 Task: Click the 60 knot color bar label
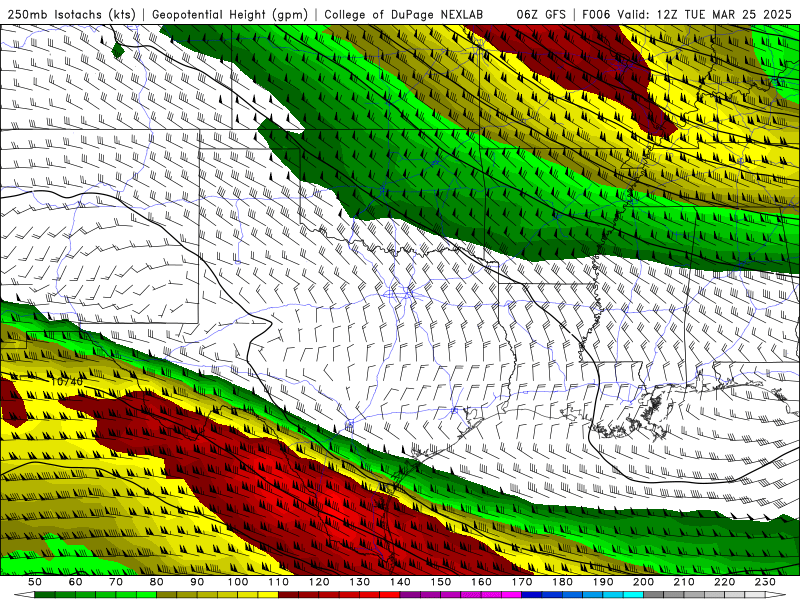tap(76, 582)
